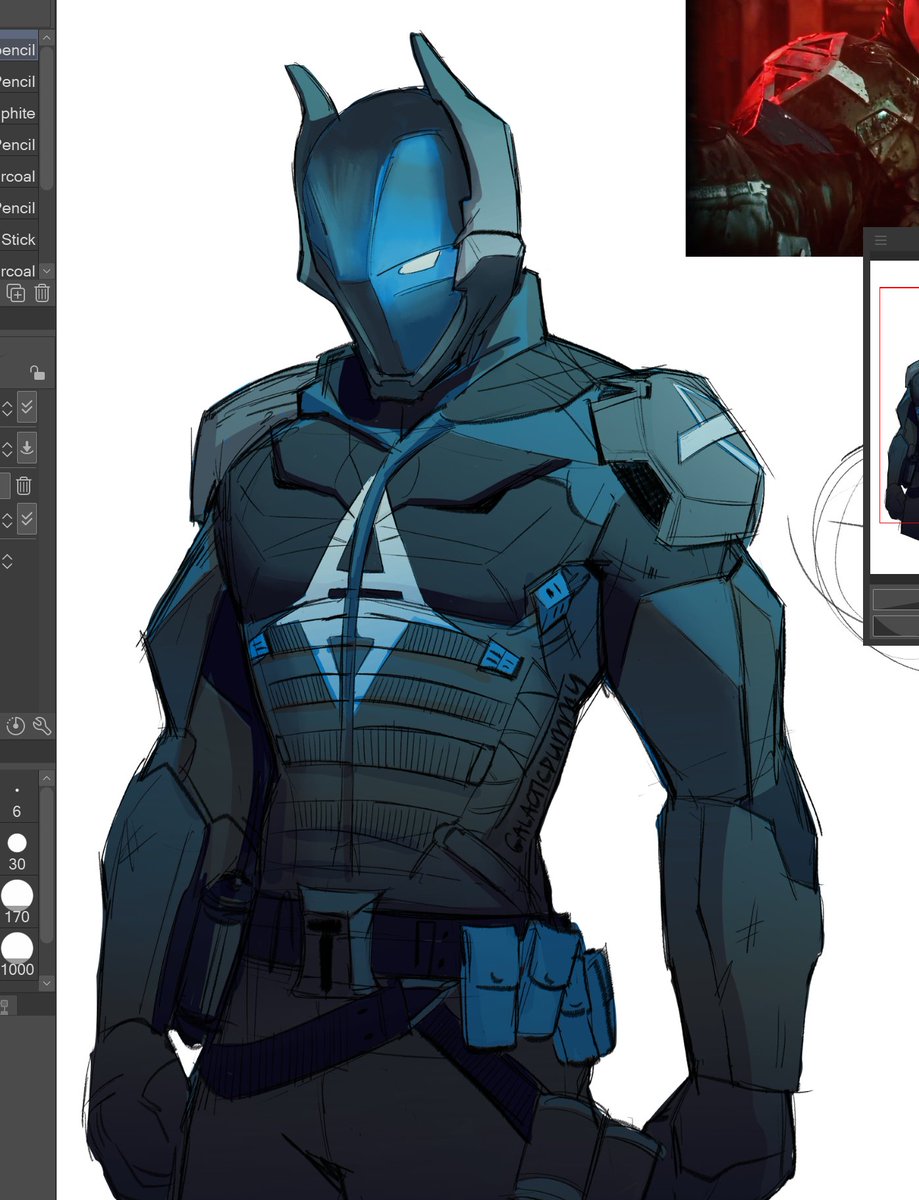The width and height of the screenshot is (919, 1200).
Task: Reset tool to initial settings clock icon
Action: pos(15,726)
